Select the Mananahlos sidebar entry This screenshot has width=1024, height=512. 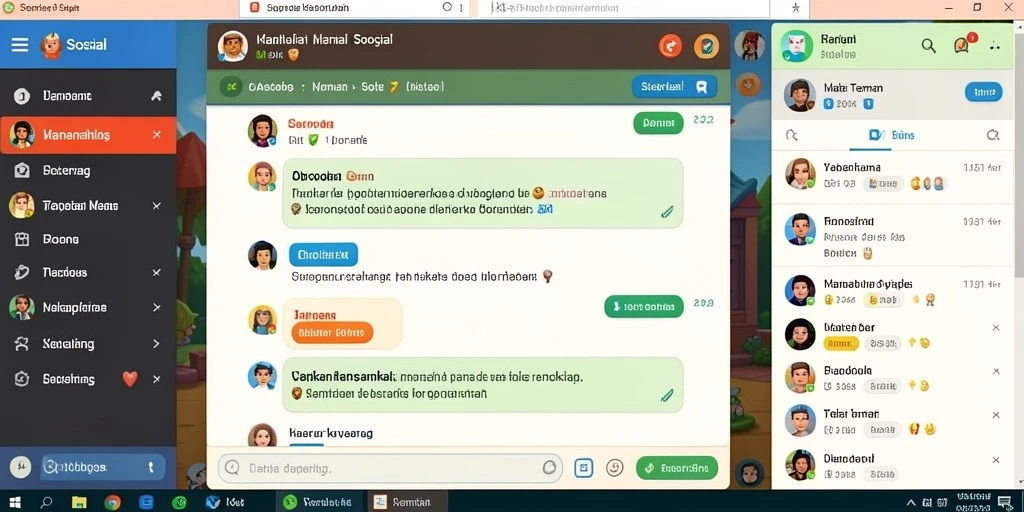tap(88, 135)
